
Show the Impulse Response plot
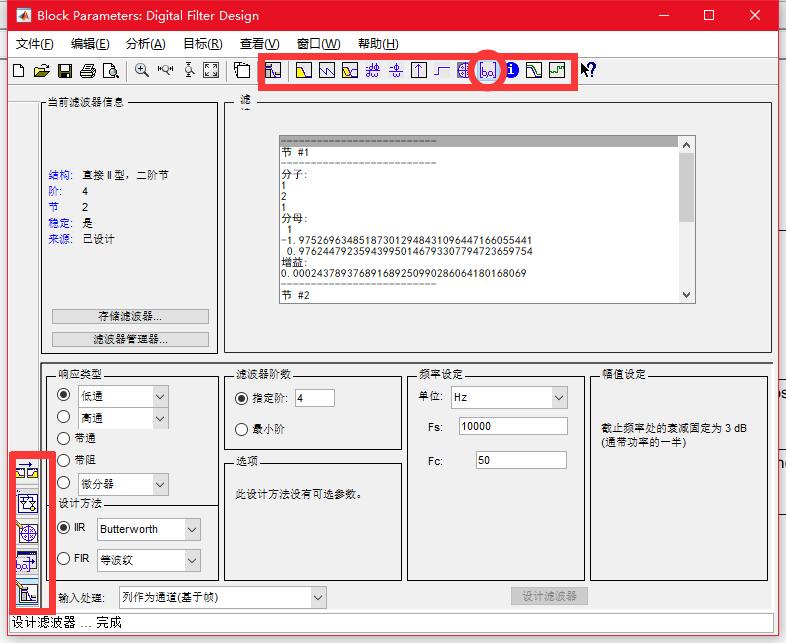[419, 70]
